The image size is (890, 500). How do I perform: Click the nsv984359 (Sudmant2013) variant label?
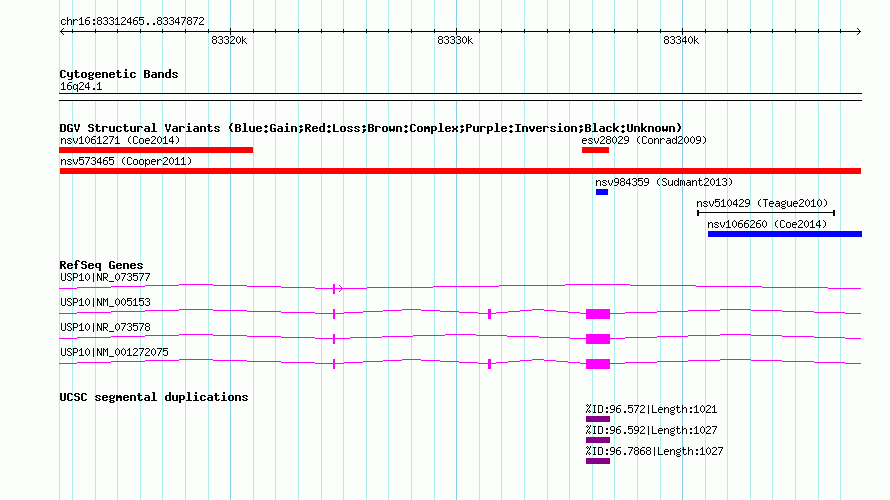click(664, 182)
